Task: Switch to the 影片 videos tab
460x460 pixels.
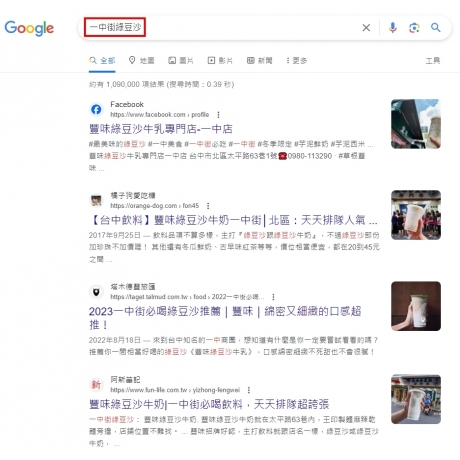Action: [x=220, y=60]
